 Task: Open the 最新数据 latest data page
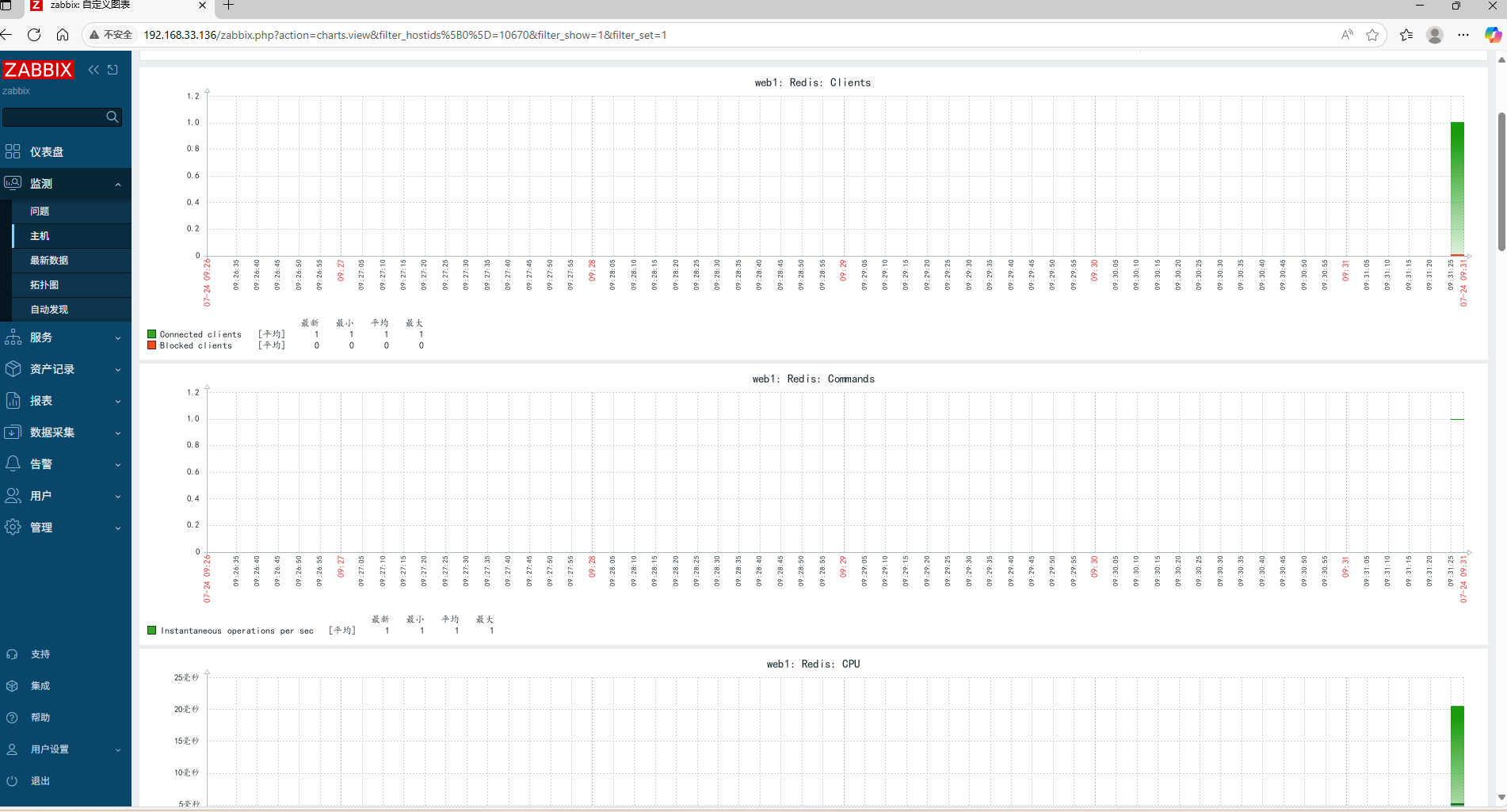click(x=49, y=260)
